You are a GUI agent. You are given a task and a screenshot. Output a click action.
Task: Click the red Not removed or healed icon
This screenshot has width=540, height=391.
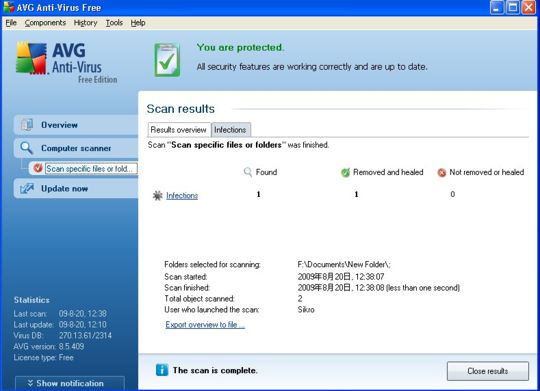[x=442, y=173]
